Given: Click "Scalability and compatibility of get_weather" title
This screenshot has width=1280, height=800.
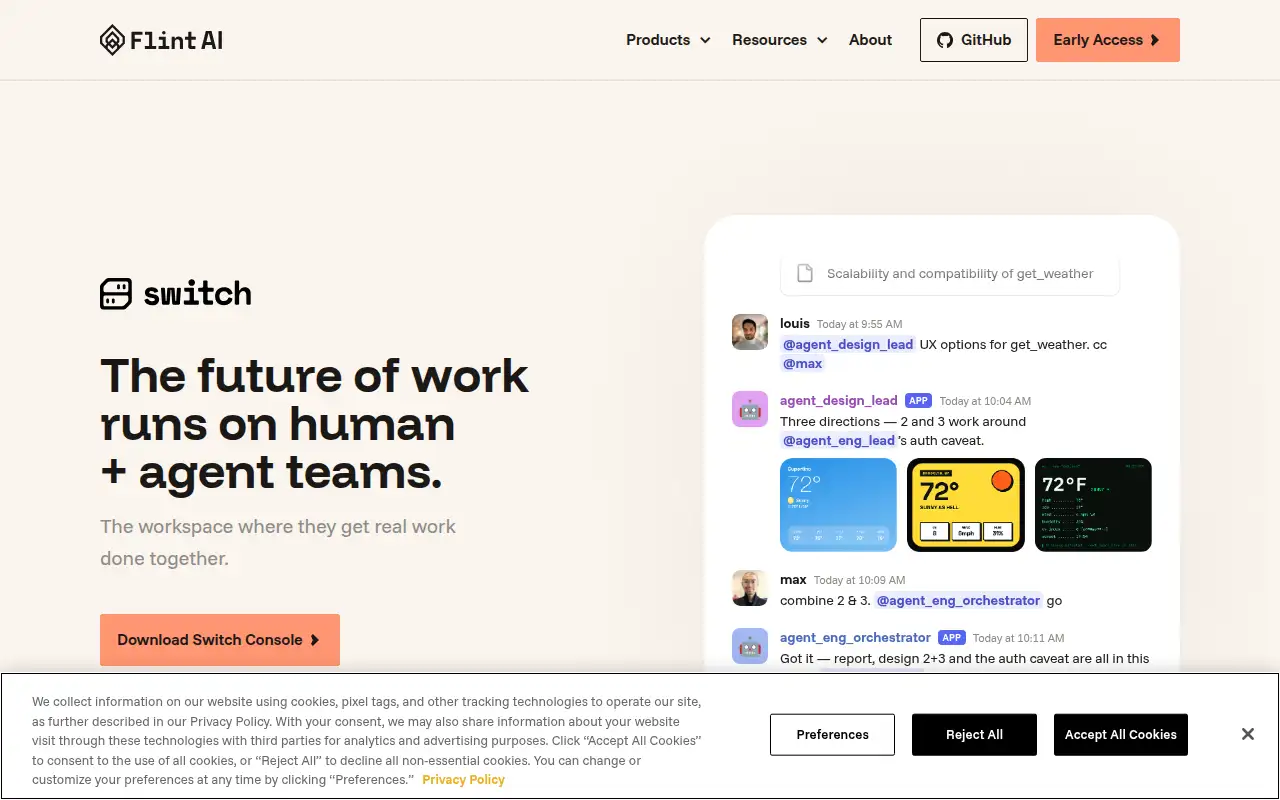Looking at the screenshot, I should coord(960,274).
